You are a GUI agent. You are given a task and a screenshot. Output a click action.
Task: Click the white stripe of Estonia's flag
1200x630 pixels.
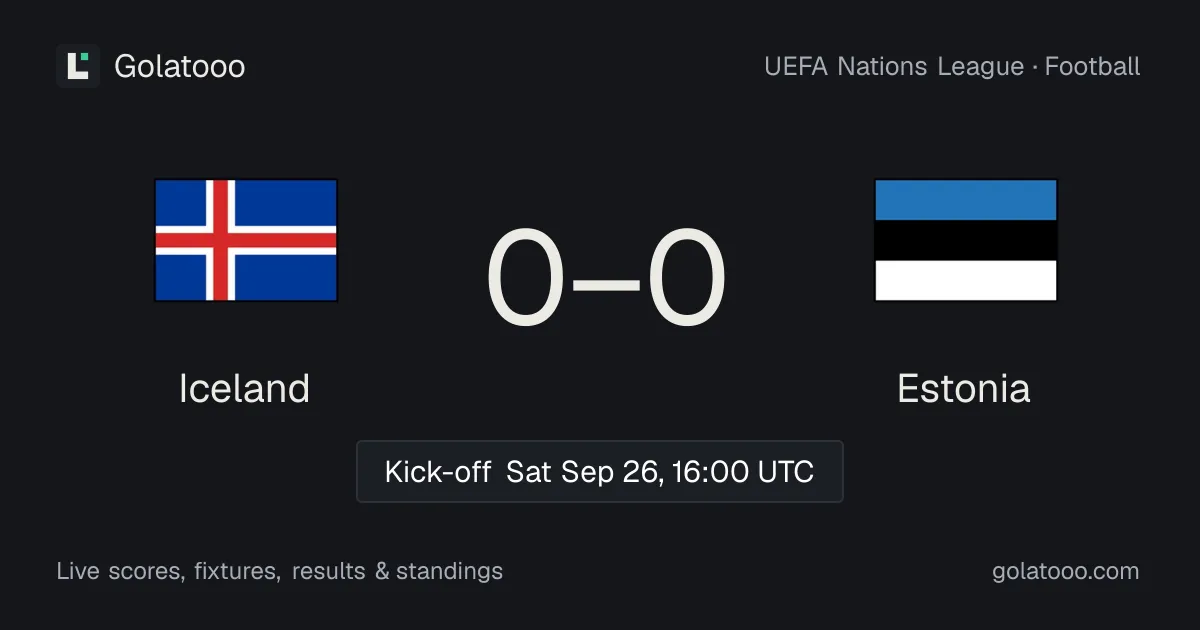pyautogui.click(x=966, y=281)
